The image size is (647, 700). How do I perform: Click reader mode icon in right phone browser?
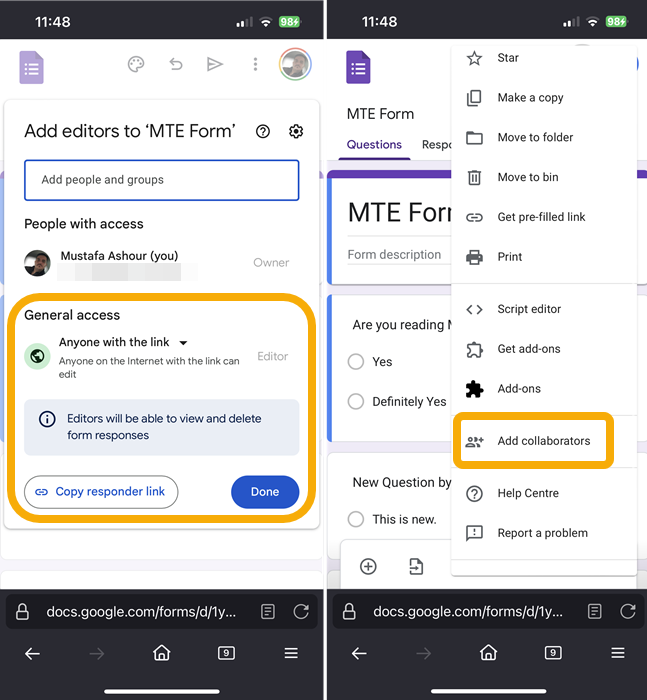point(594,612)
